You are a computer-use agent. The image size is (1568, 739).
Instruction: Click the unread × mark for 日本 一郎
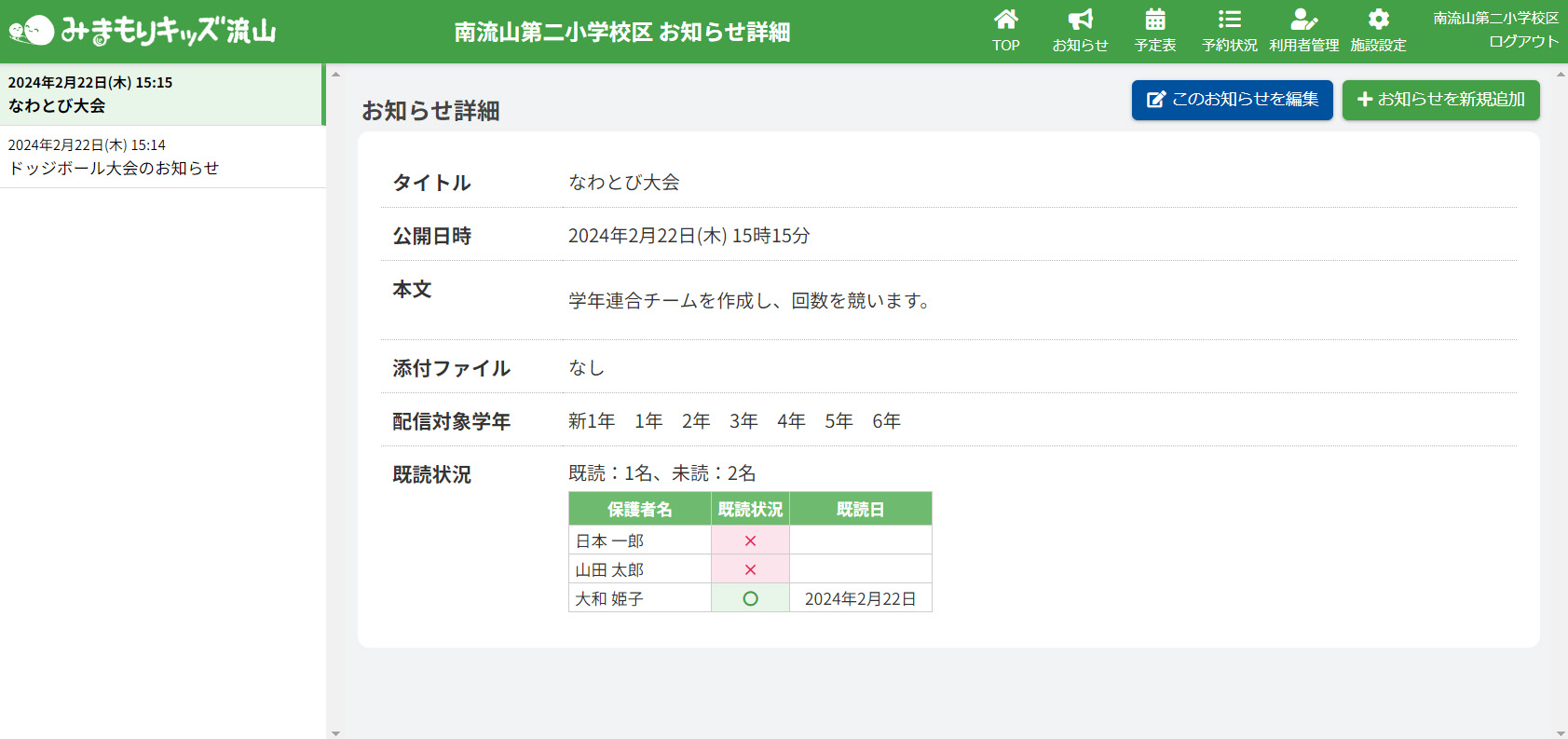[750, 541]
